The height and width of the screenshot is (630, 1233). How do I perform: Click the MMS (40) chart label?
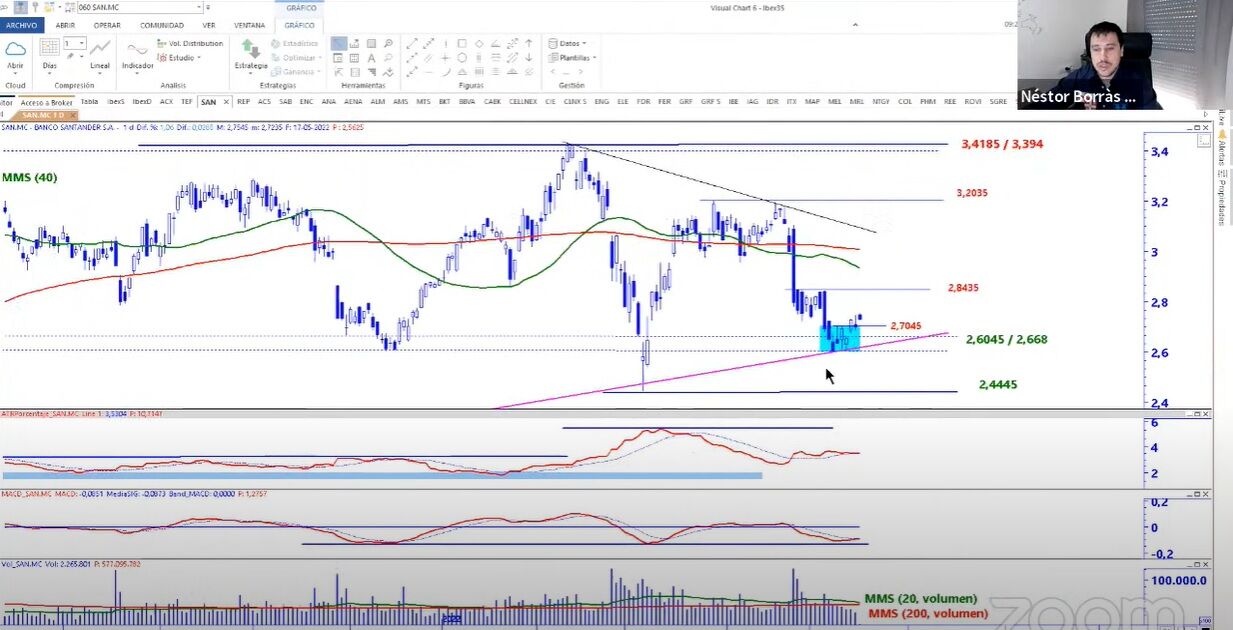[x=29, y=177]
